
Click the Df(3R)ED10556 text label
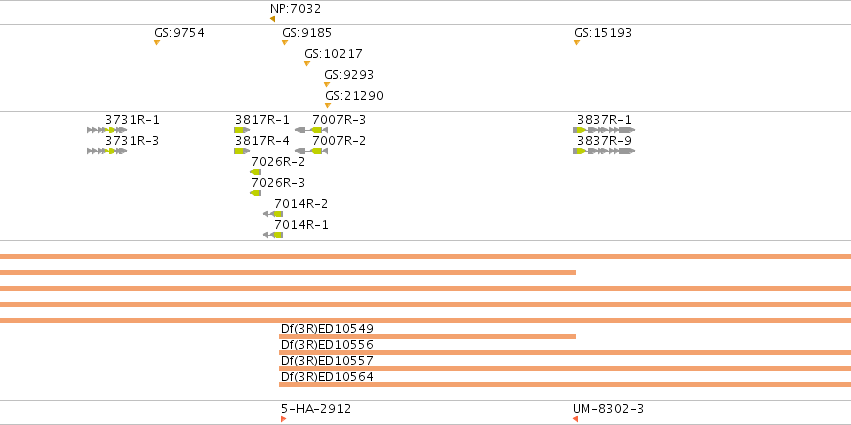tap(327, 345)
